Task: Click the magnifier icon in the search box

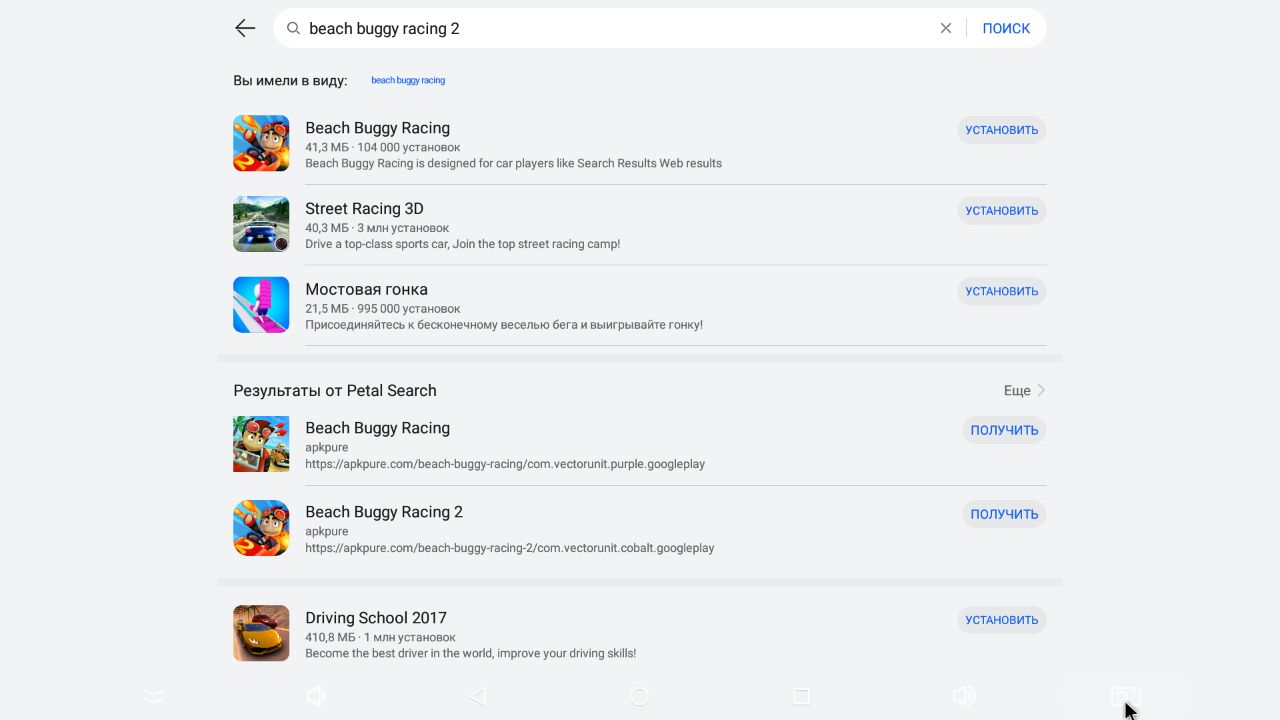Action: pos(293,28)
